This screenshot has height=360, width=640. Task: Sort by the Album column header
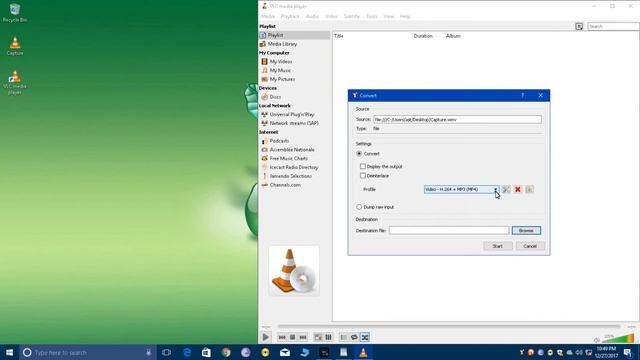[453, 36]
